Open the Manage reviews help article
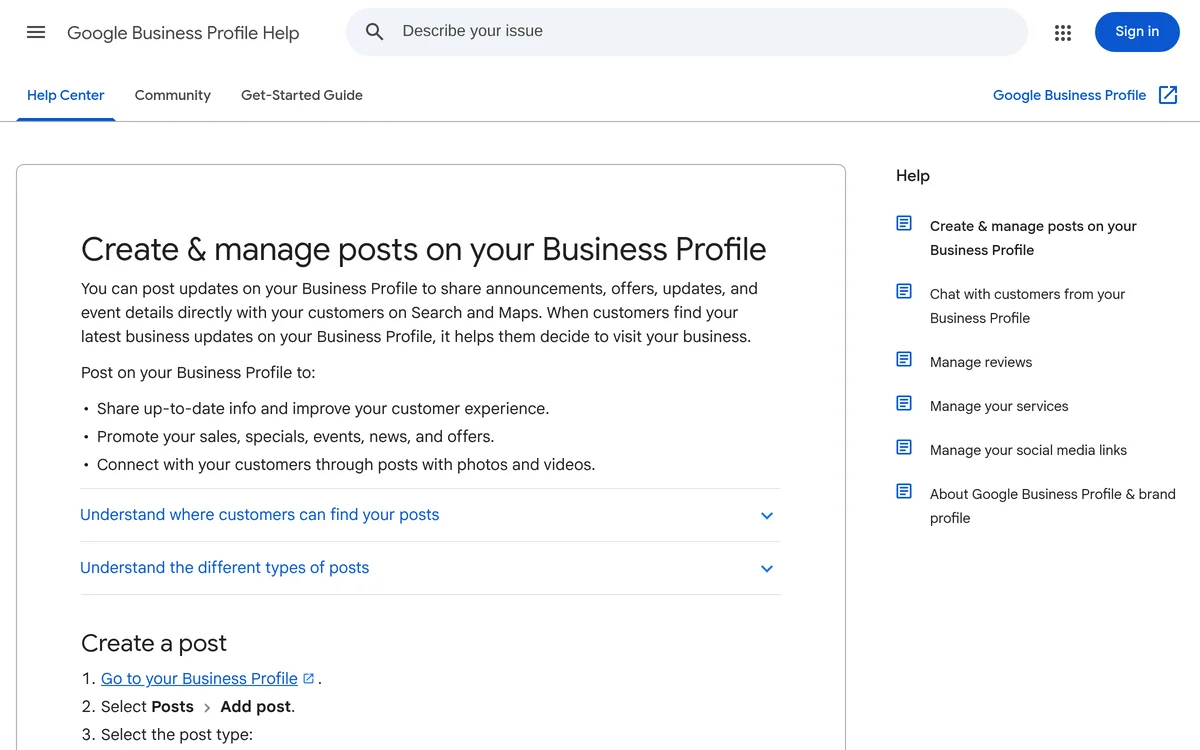Screen dimensions: 1200x750 (x=981, y=362)
